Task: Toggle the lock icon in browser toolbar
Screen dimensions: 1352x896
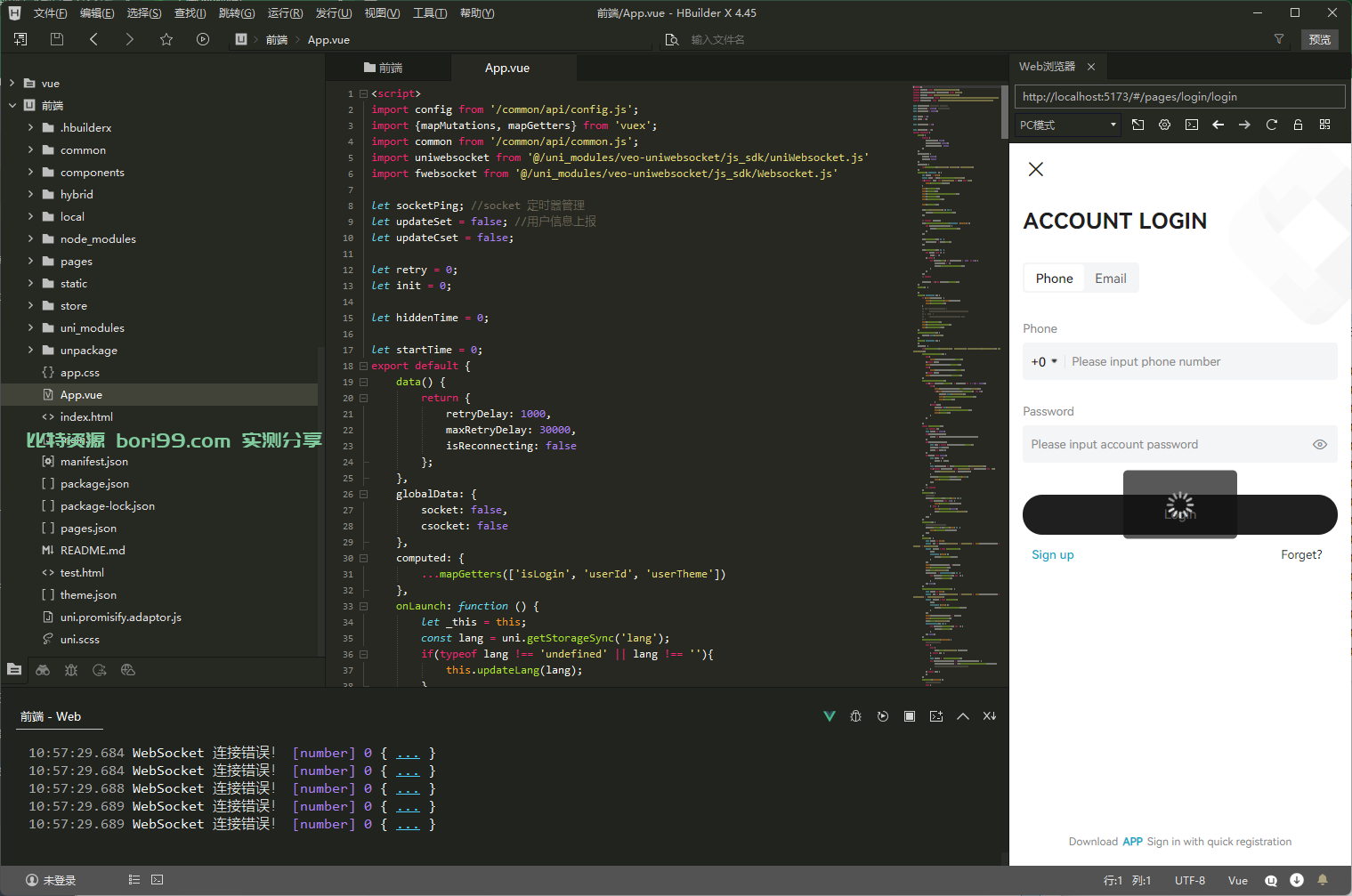Action: [x=1298, y=125]
